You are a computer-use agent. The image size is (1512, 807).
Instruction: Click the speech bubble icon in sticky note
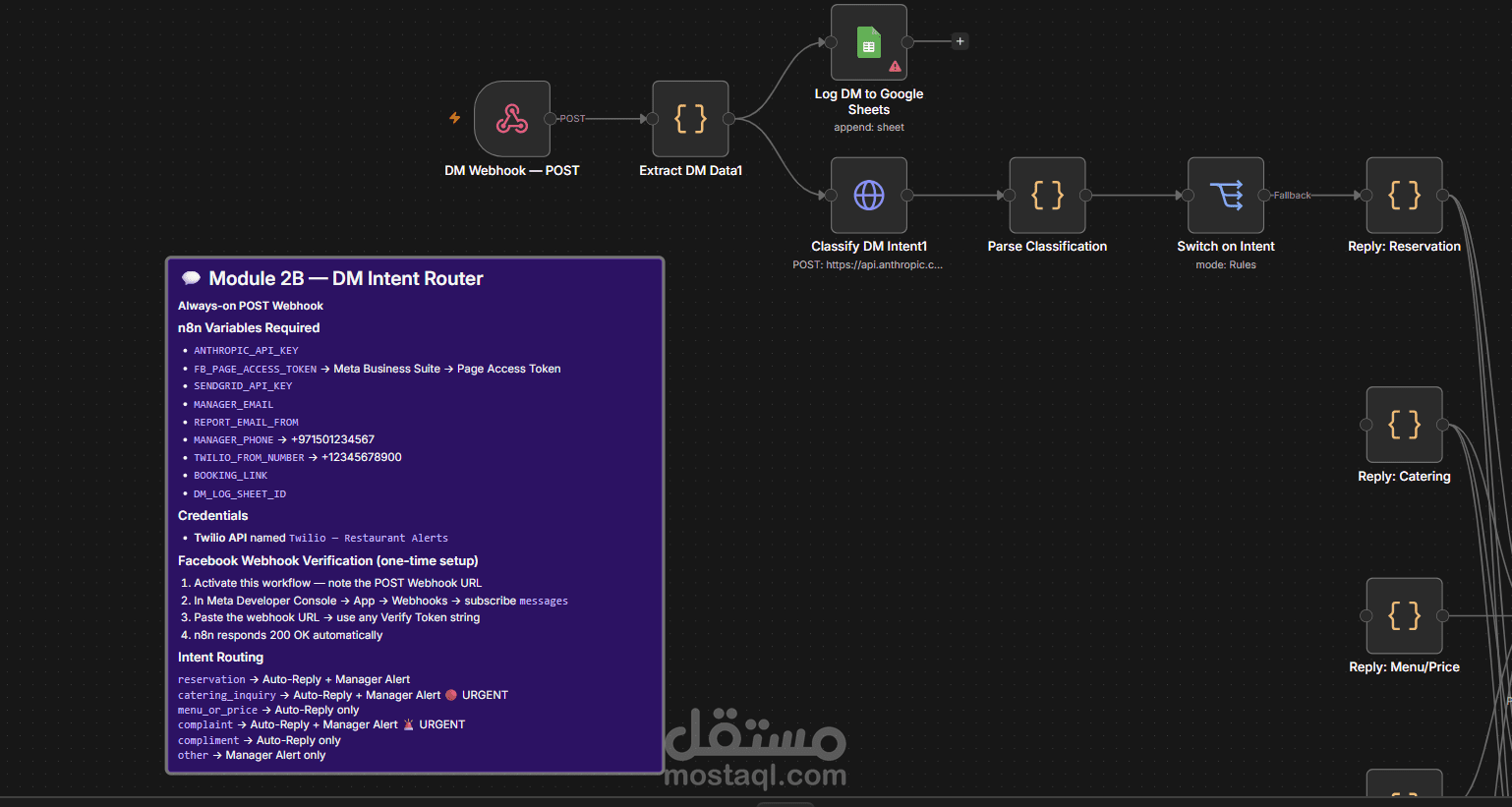(192, 278)
